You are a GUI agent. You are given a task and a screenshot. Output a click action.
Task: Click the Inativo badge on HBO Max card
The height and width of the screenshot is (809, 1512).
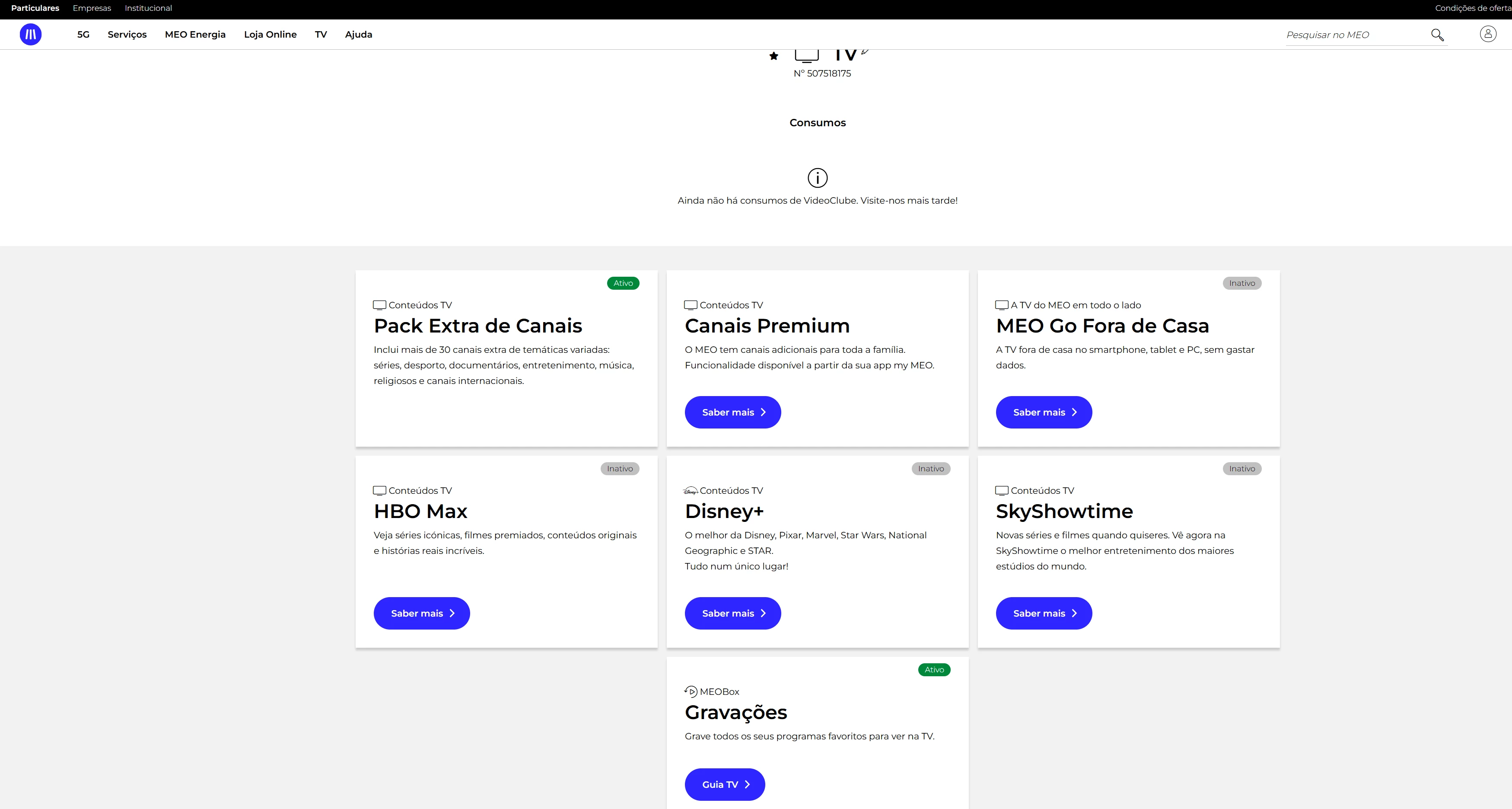(x=619, y=469)
